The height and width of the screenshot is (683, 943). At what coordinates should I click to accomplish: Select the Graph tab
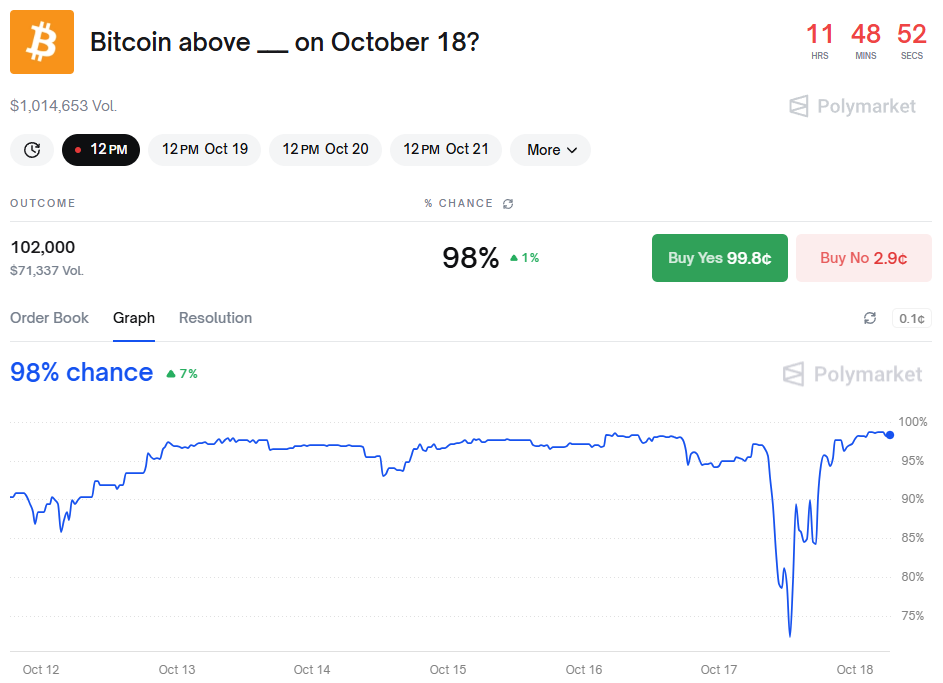click(x=134, y=318)
